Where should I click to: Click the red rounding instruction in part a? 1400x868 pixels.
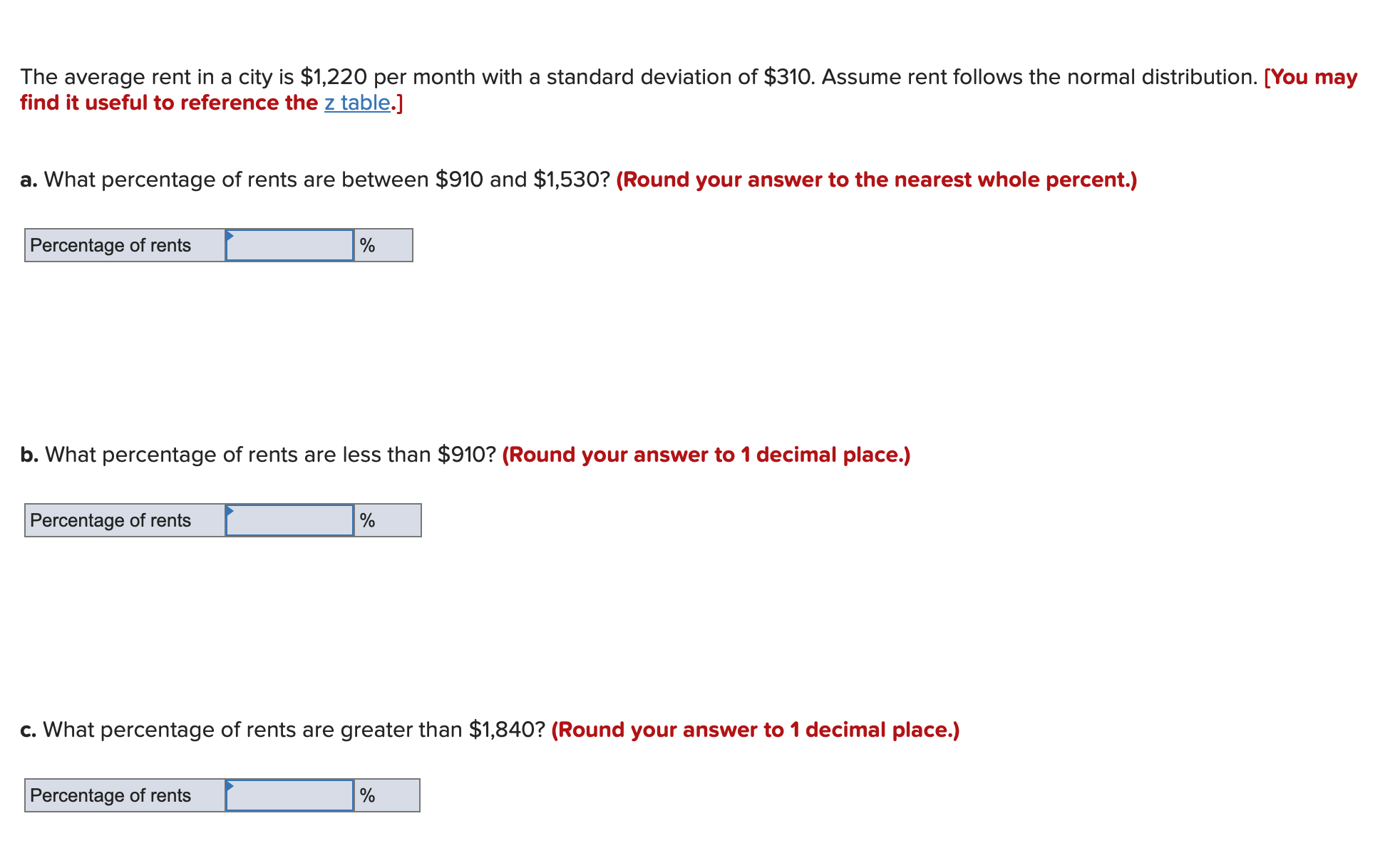tap(877, 180)
